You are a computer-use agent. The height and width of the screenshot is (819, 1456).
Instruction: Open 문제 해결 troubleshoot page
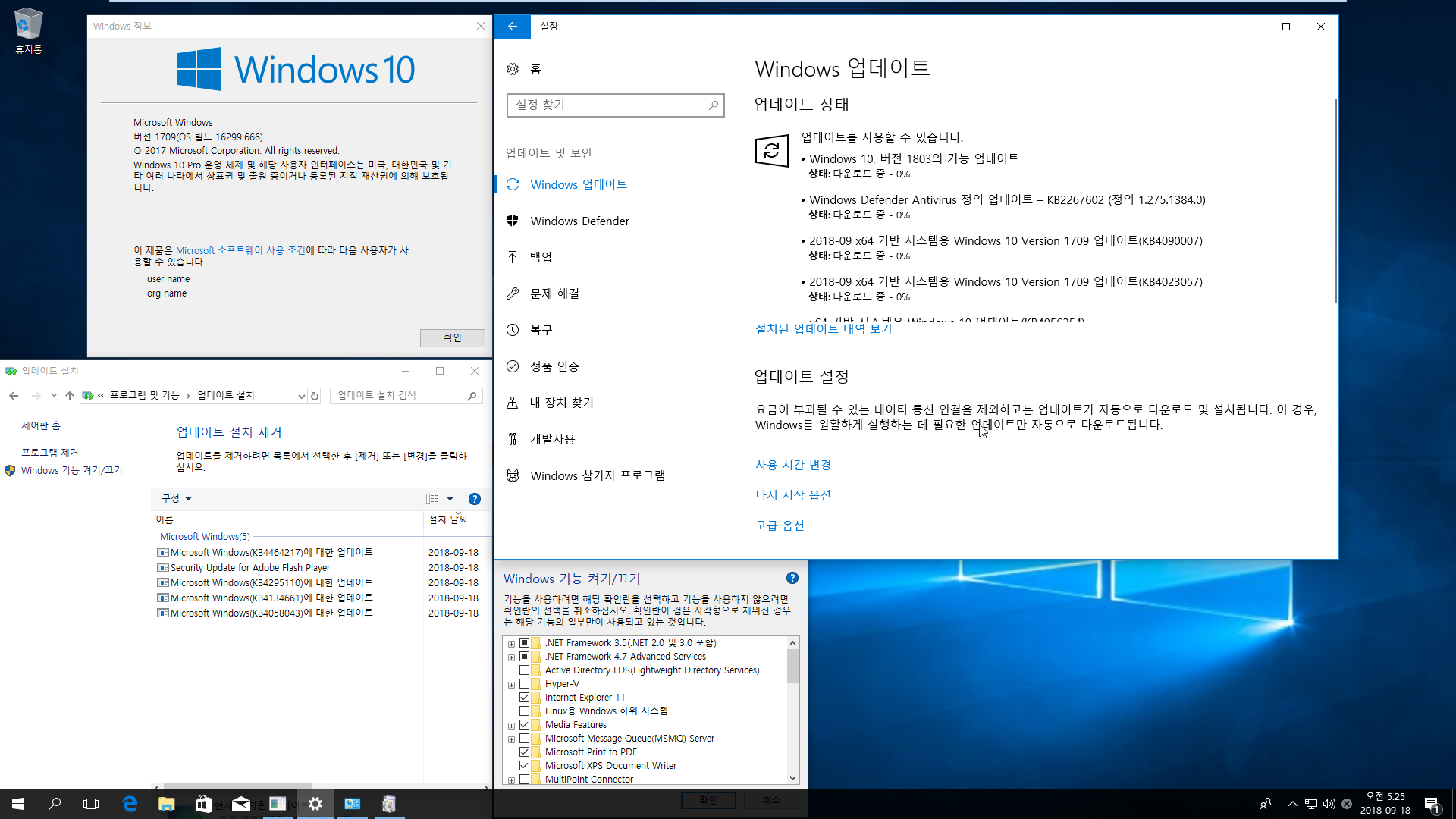pyautogui.click(x=554, y=293)
